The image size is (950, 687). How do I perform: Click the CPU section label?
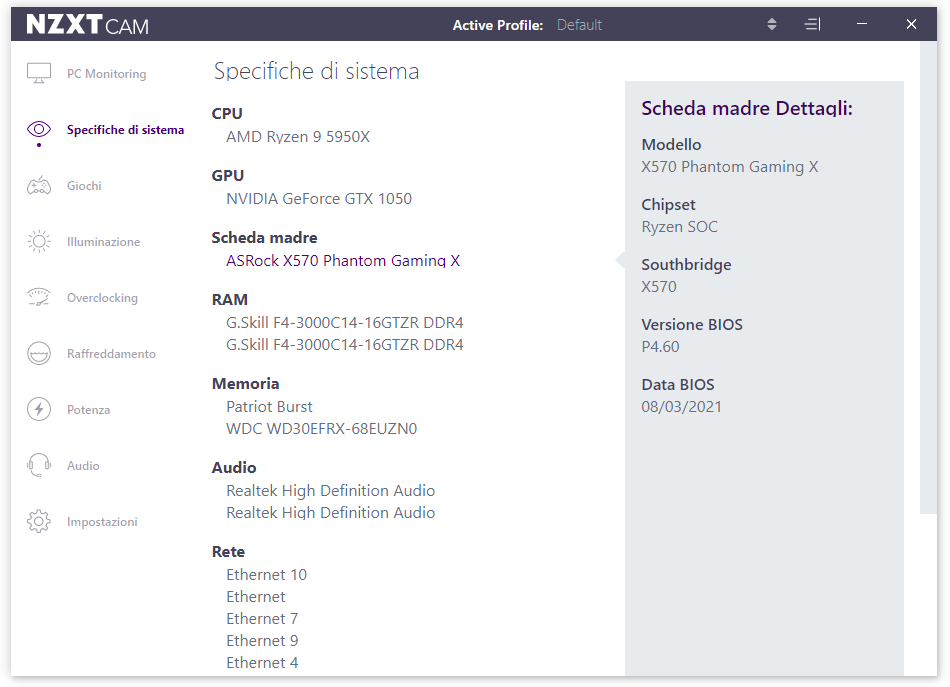[227, 114]
